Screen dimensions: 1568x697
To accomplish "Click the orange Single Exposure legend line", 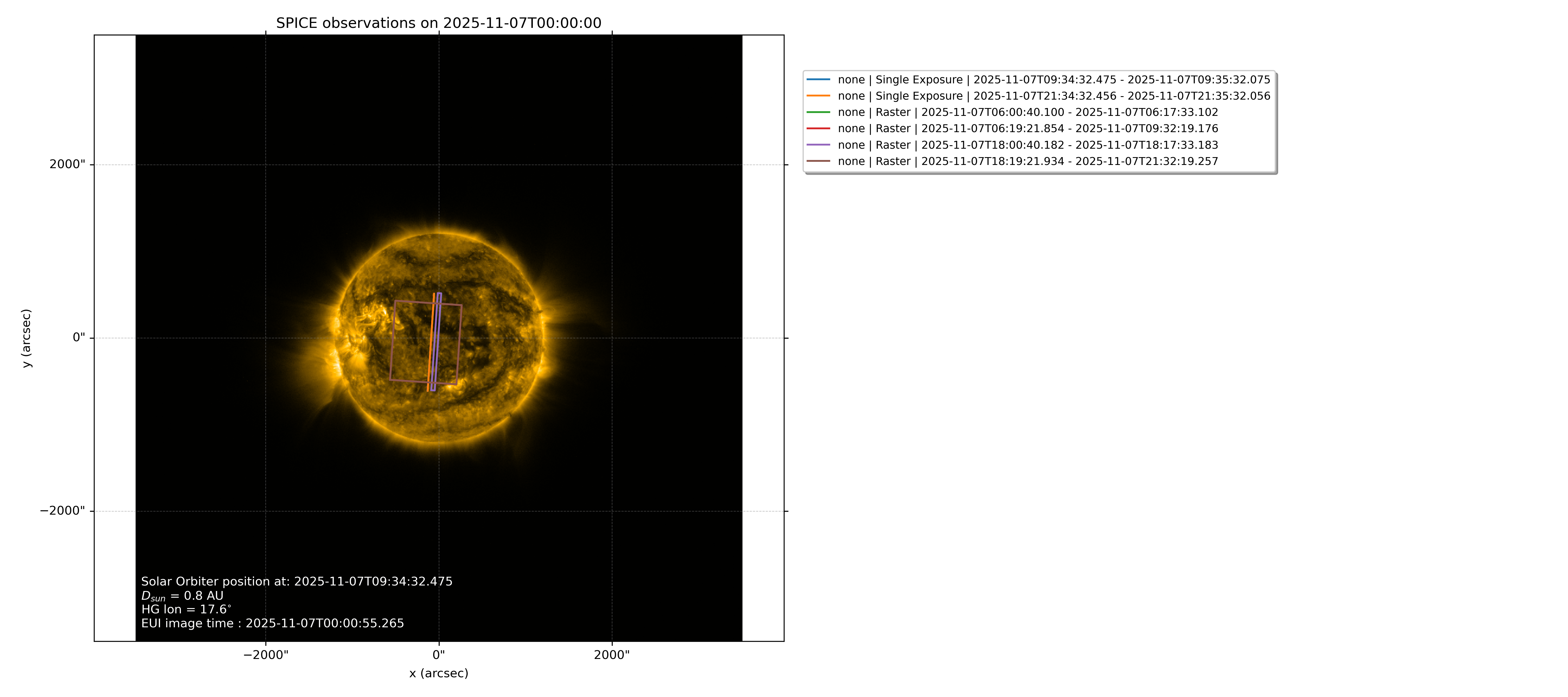I will (x=818, y=96).
